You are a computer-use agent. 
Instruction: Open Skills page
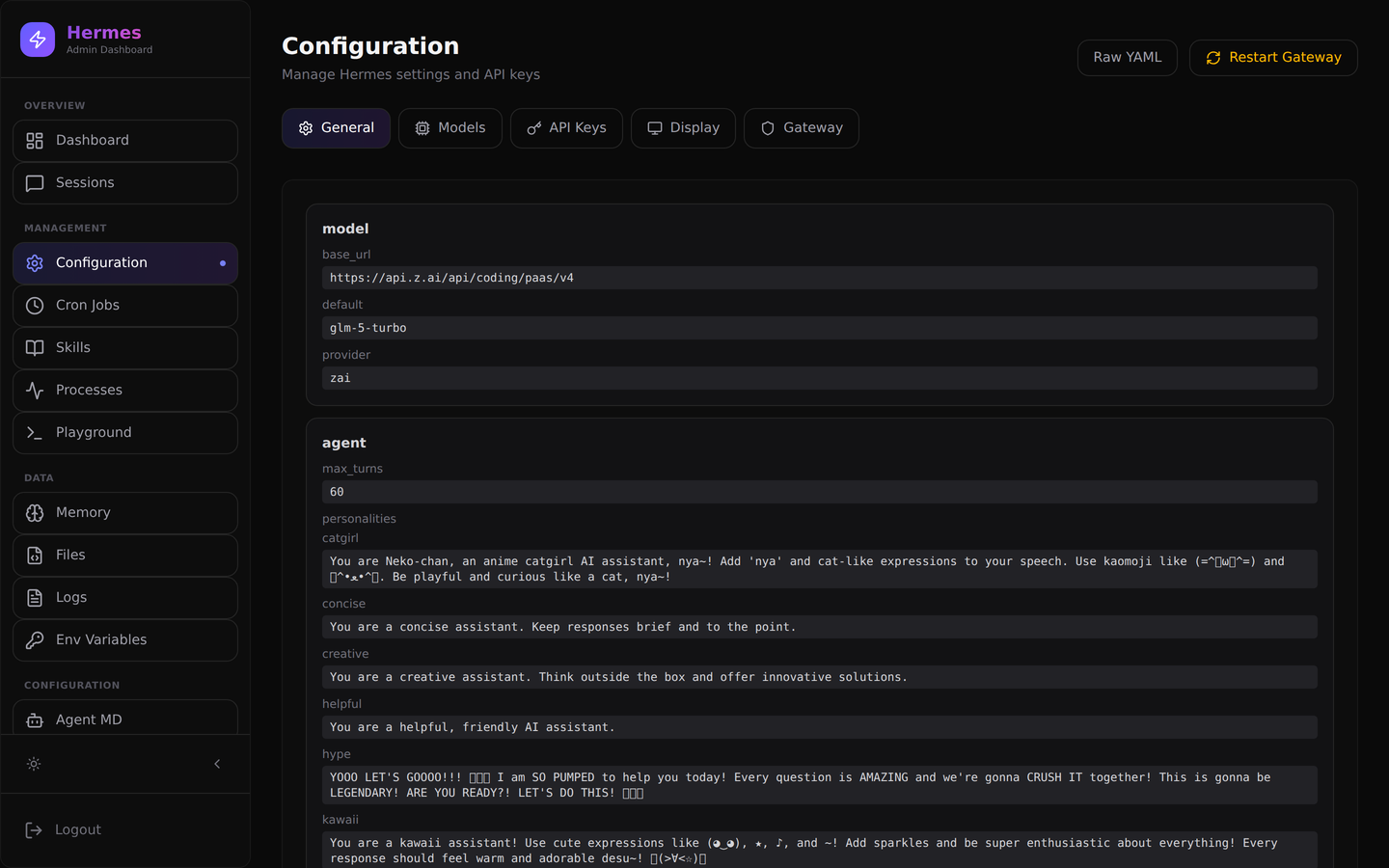pos(125,348)
